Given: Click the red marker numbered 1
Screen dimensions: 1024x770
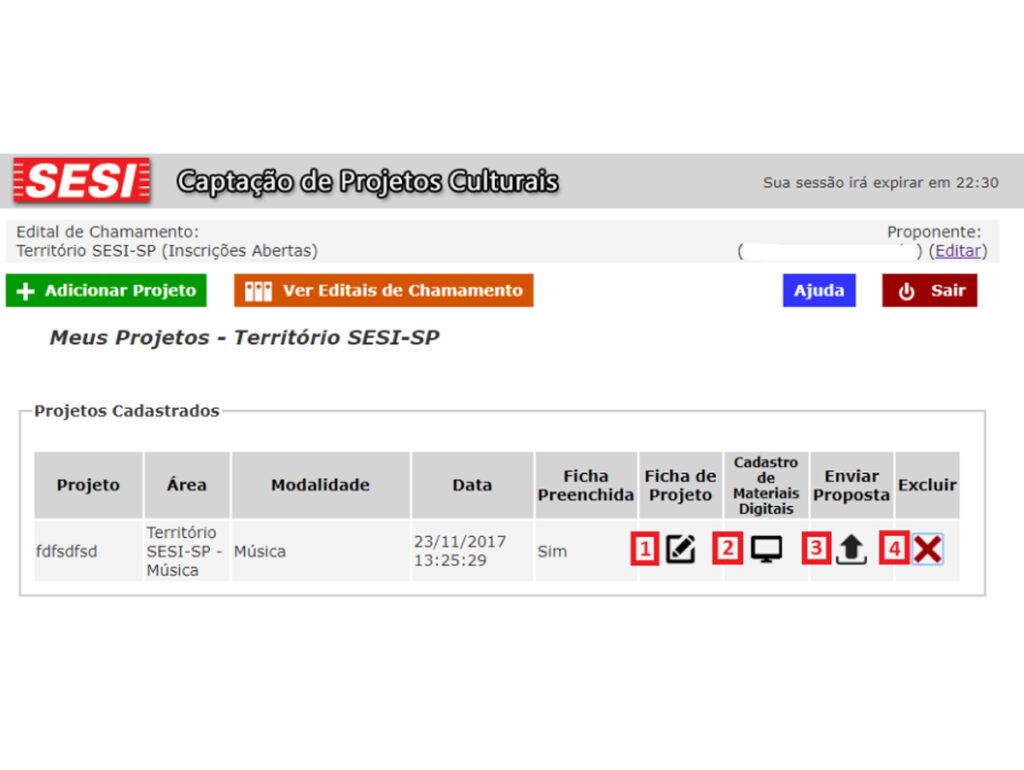Looking at the screenshot, I should 645,548.
